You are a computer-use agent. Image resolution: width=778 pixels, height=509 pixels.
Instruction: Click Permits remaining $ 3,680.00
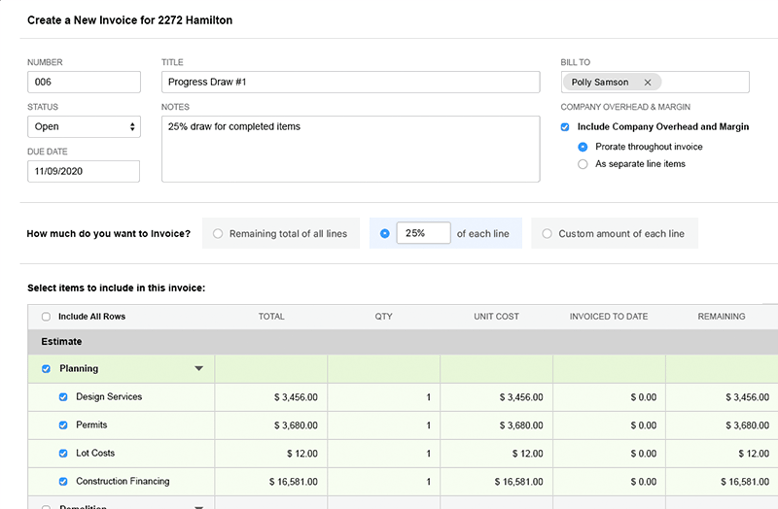coord(747,426)
